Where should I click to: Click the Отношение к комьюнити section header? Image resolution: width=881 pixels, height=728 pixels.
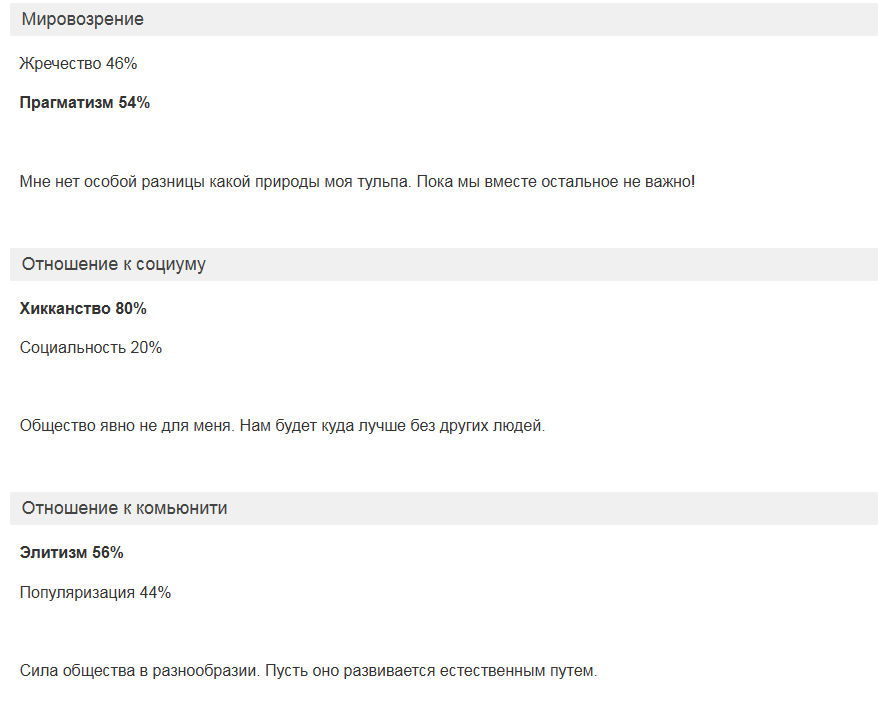click(x=124, y=509)
